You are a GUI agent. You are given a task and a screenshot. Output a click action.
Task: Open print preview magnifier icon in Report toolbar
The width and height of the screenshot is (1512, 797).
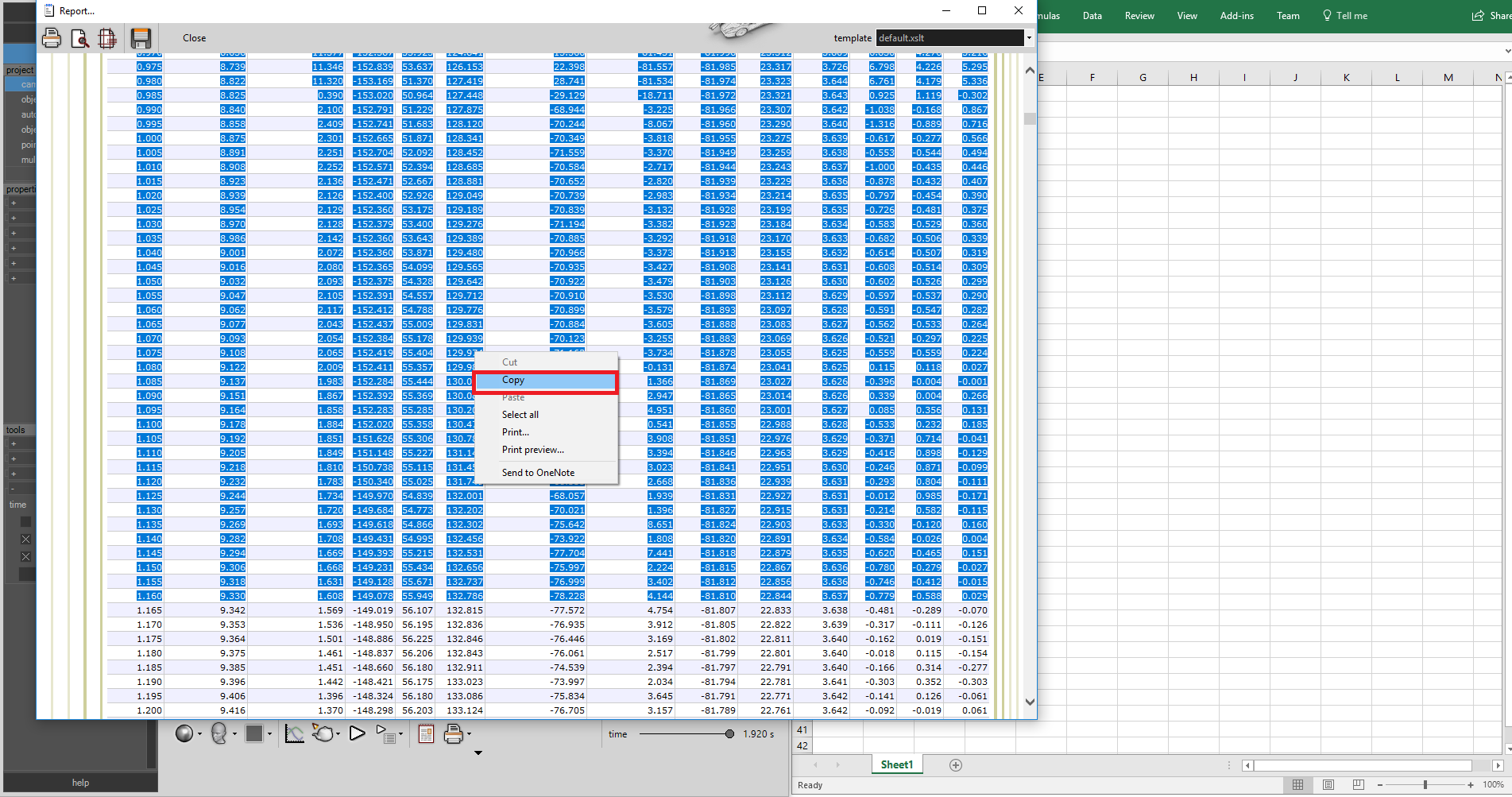pyautogui.click(x=79, y=37)
